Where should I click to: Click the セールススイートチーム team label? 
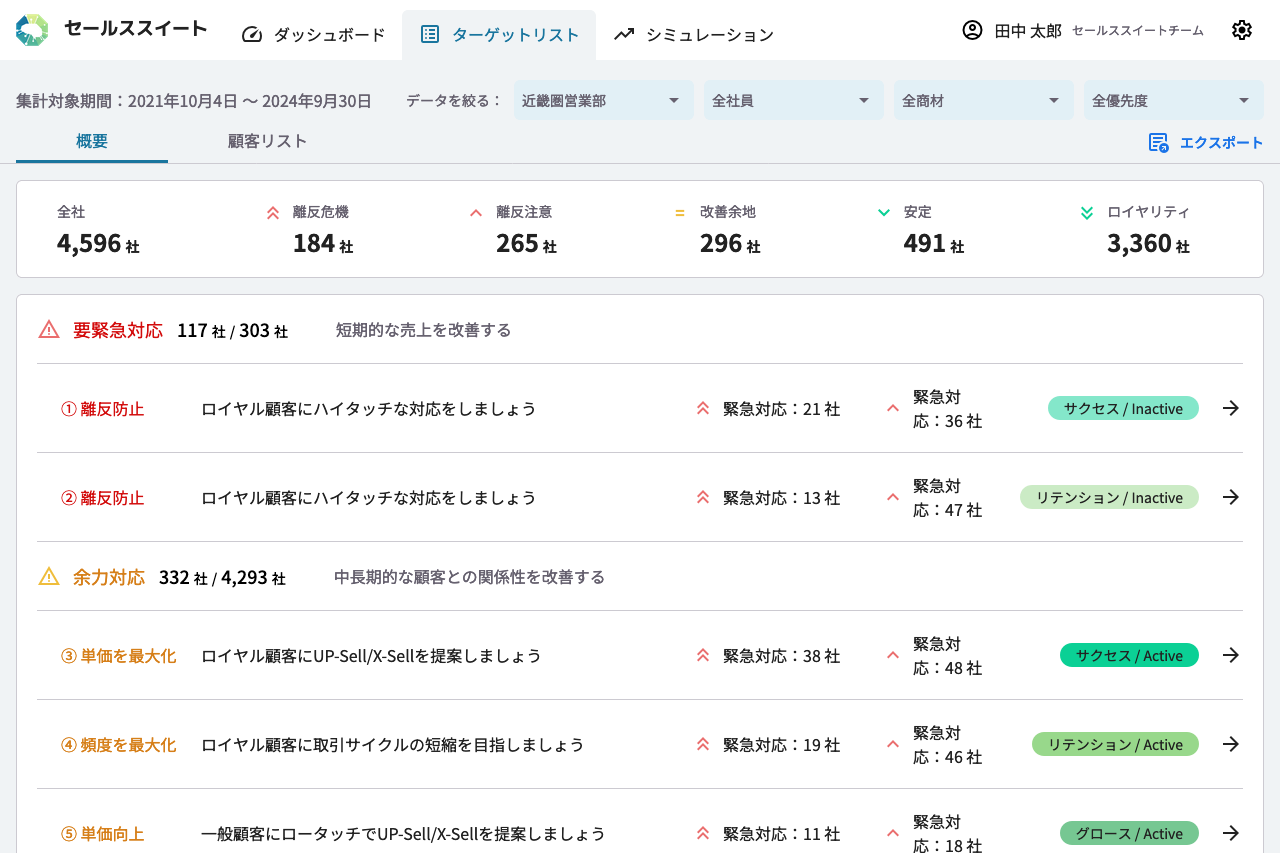click(x=1138, y=31)
